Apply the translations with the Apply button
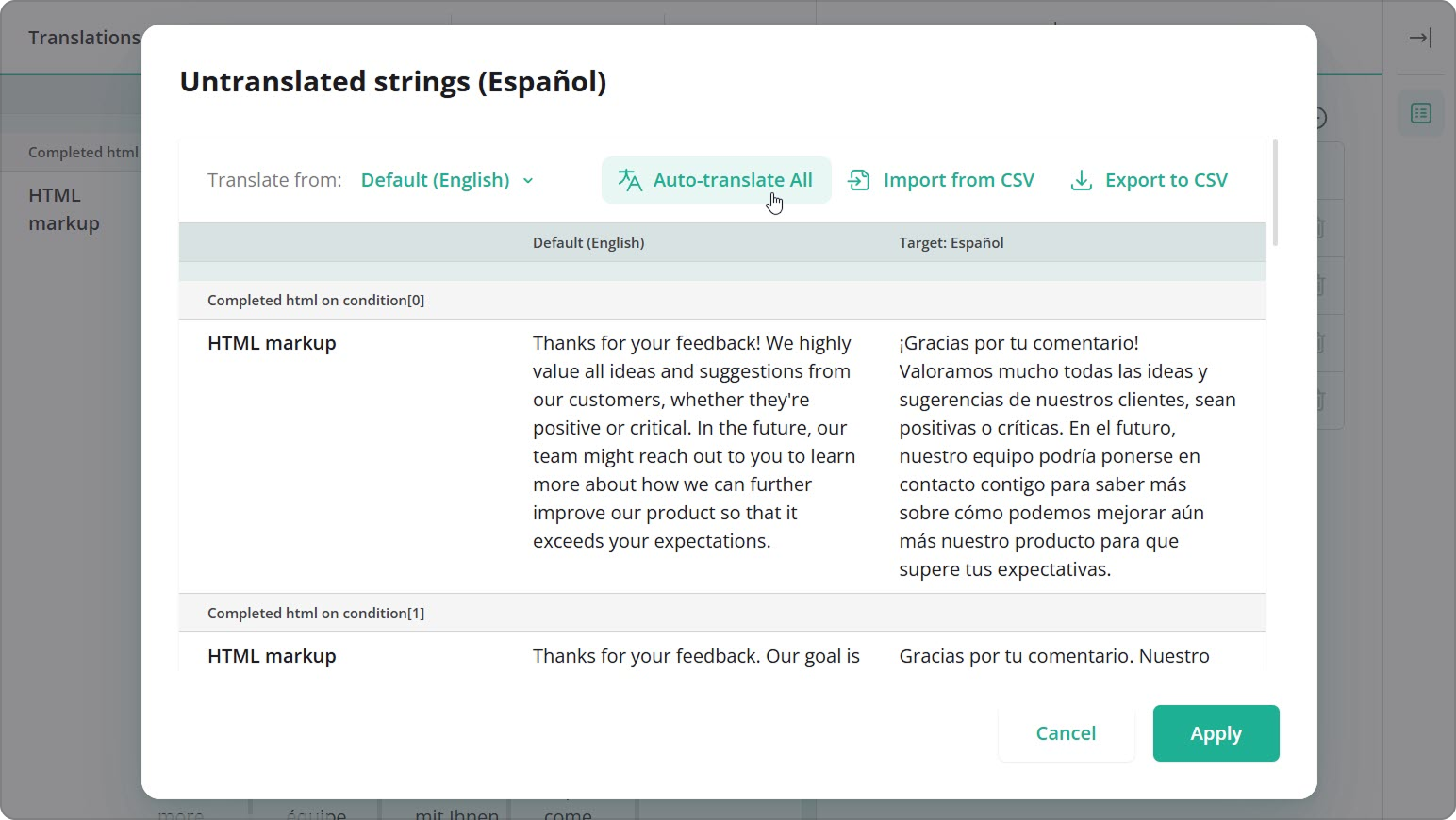Screen dimensions: 1456x820 [x=1216, y=733]
